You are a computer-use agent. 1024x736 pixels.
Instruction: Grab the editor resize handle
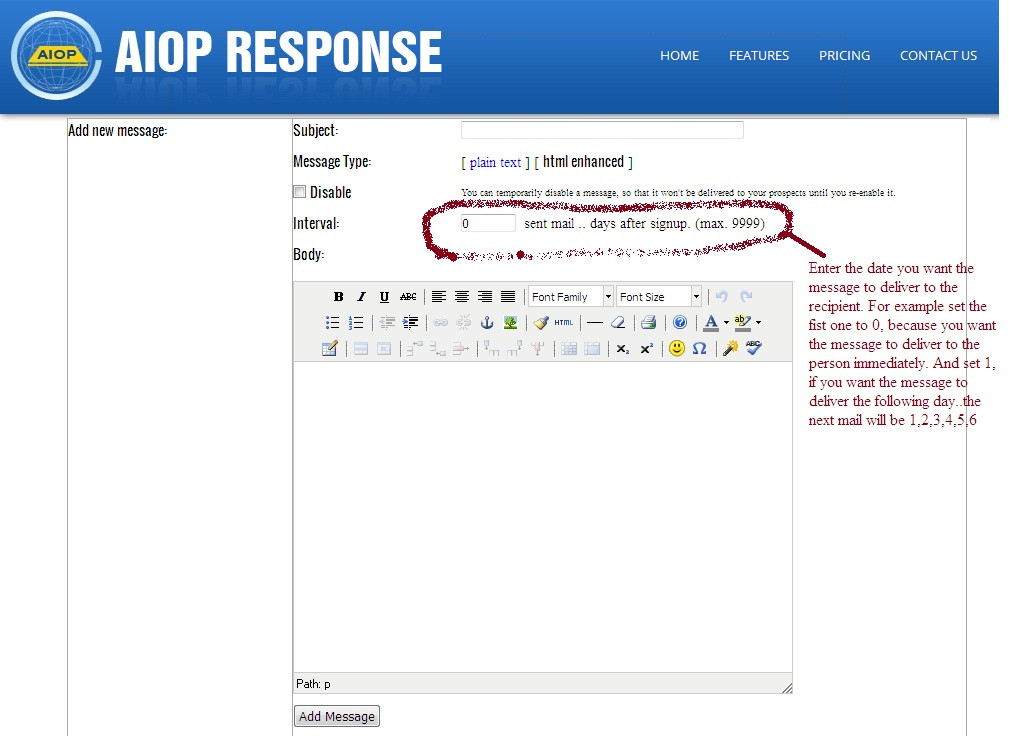click(787, 688)
